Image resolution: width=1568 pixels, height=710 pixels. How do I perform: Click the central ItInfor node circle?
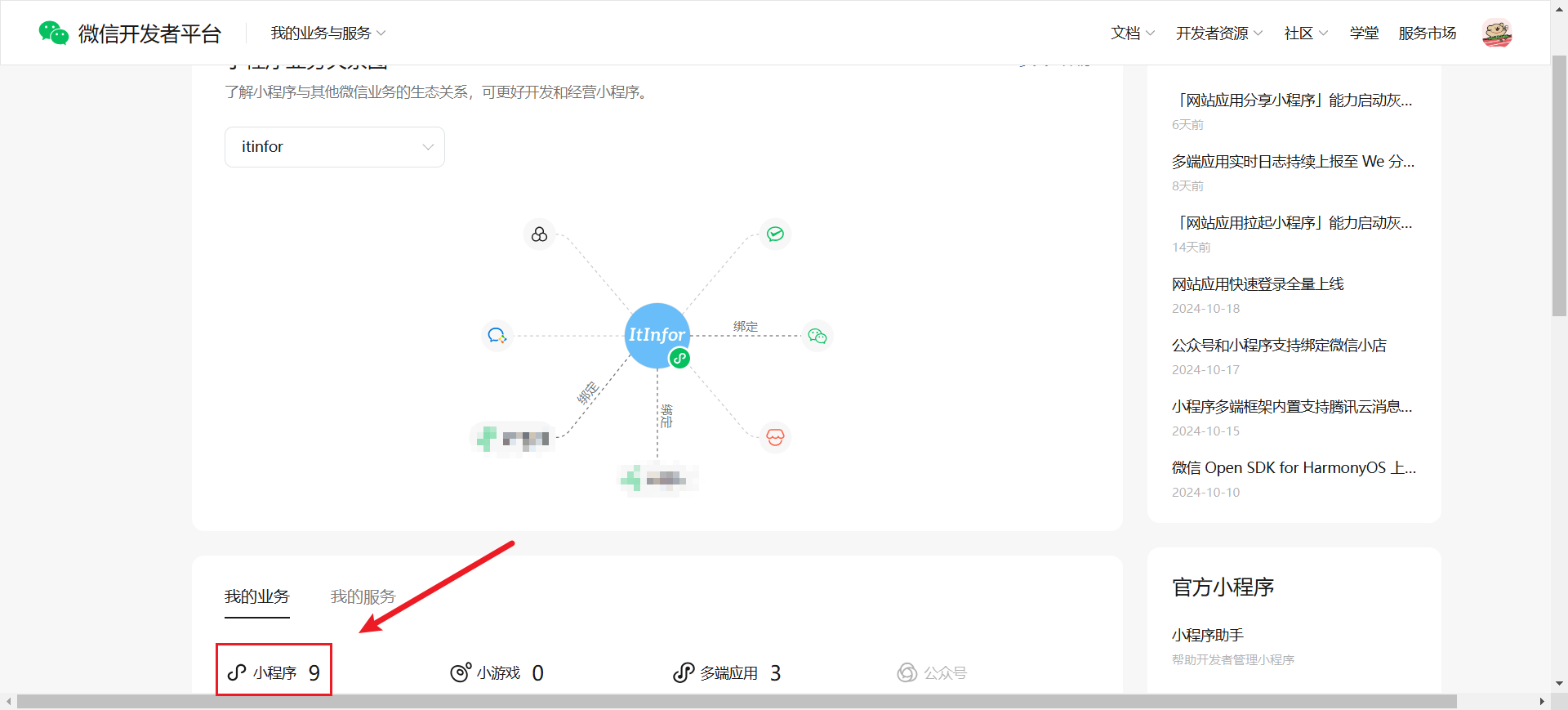(x=657, y=335)
